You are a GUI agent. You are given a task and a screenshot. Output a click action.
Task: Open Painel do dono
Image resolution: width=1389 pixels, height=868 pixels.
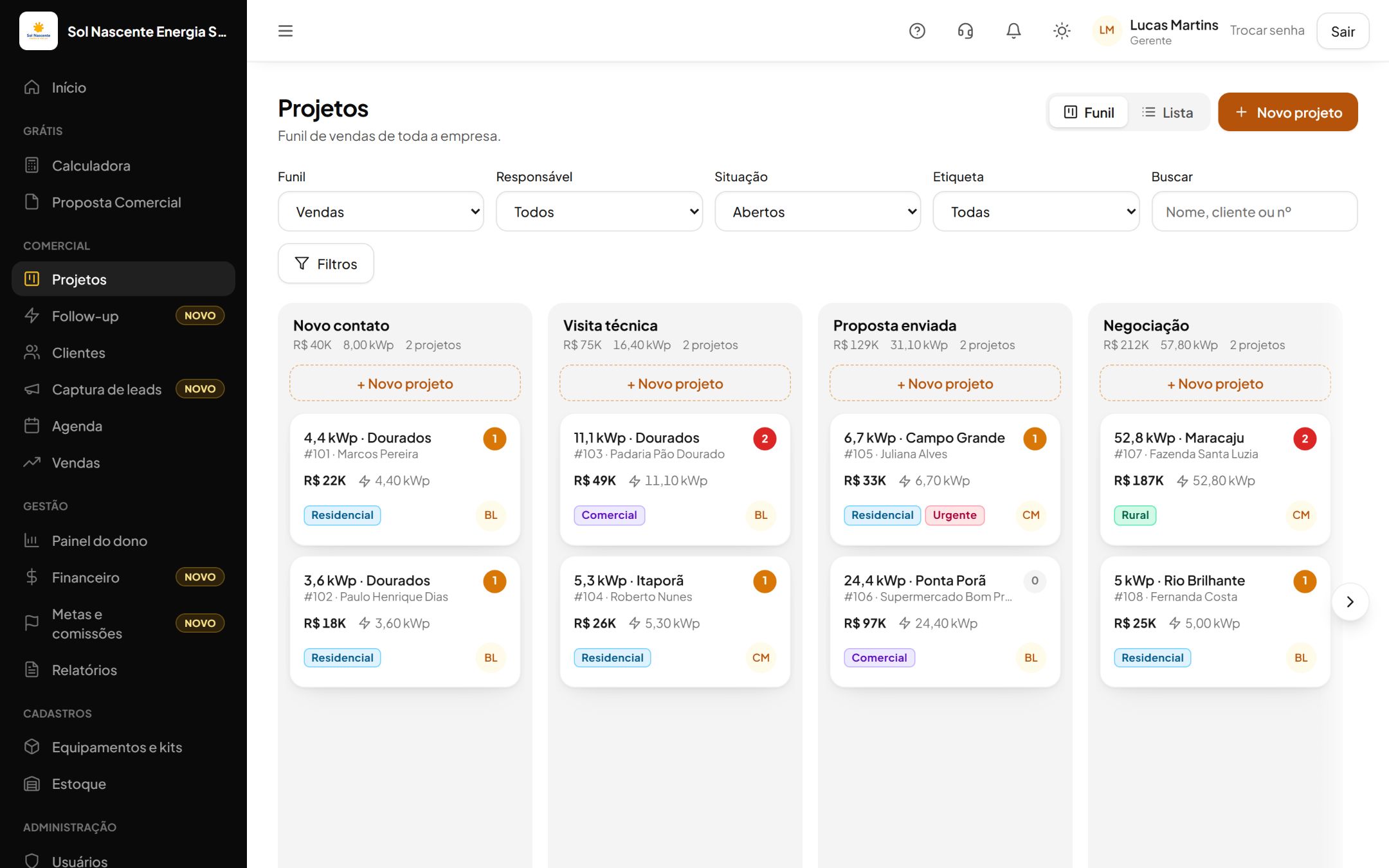pos(123,541)
